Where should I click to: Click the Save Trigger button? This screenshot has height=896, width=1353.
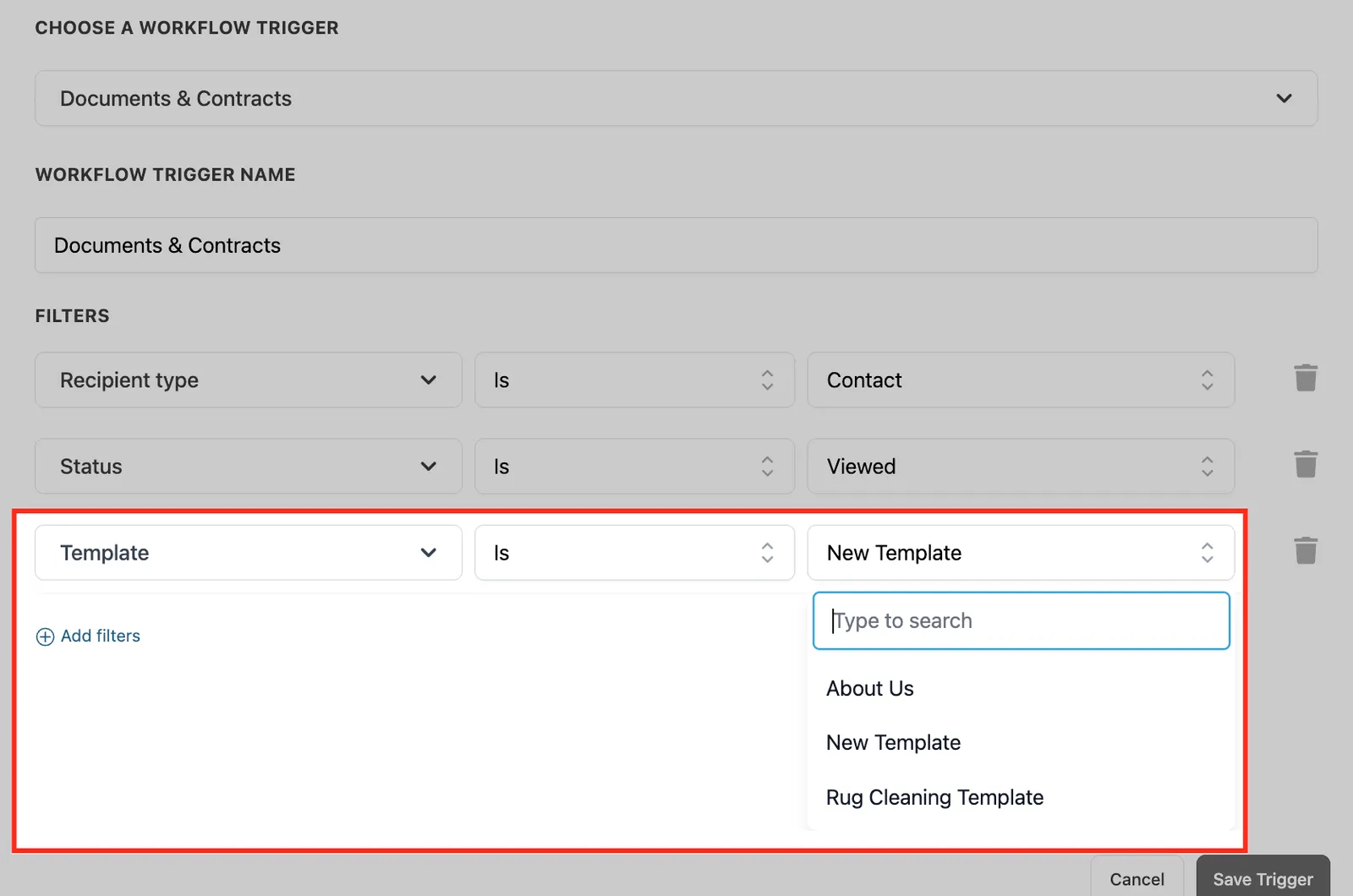(1263, 878)
